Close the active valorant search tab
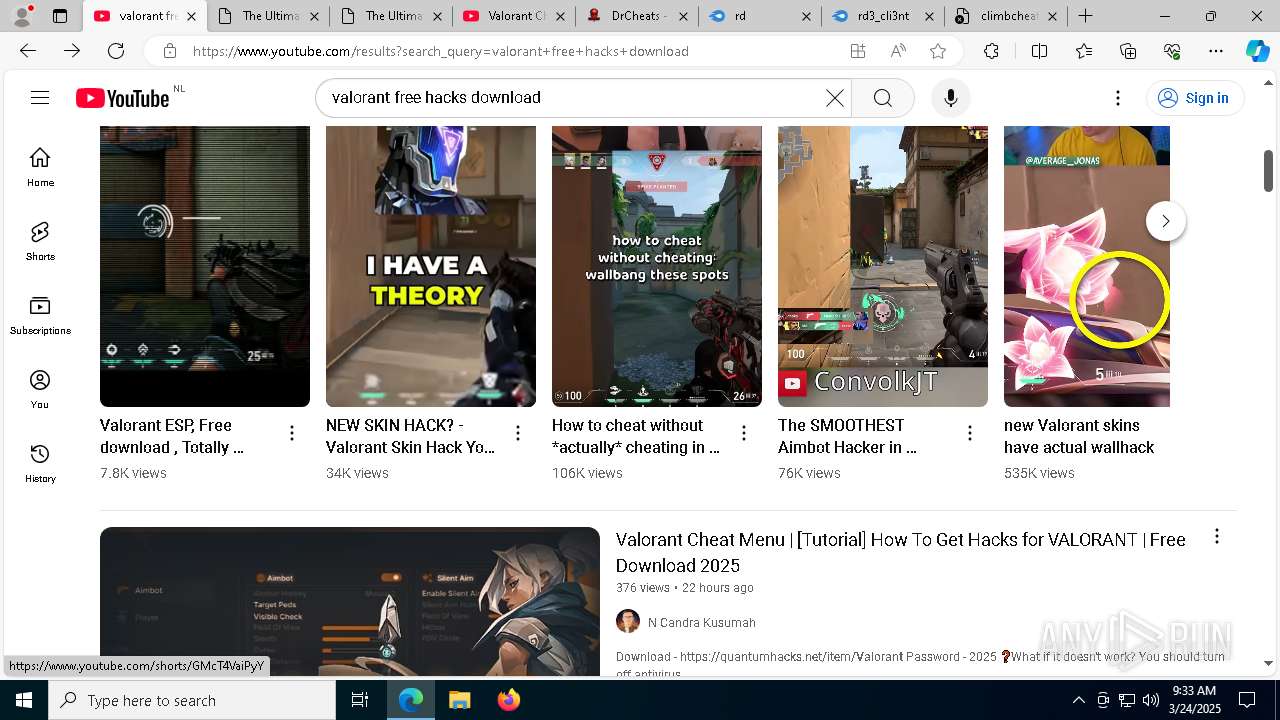The image size is (1280, 720). pos(191,16)
